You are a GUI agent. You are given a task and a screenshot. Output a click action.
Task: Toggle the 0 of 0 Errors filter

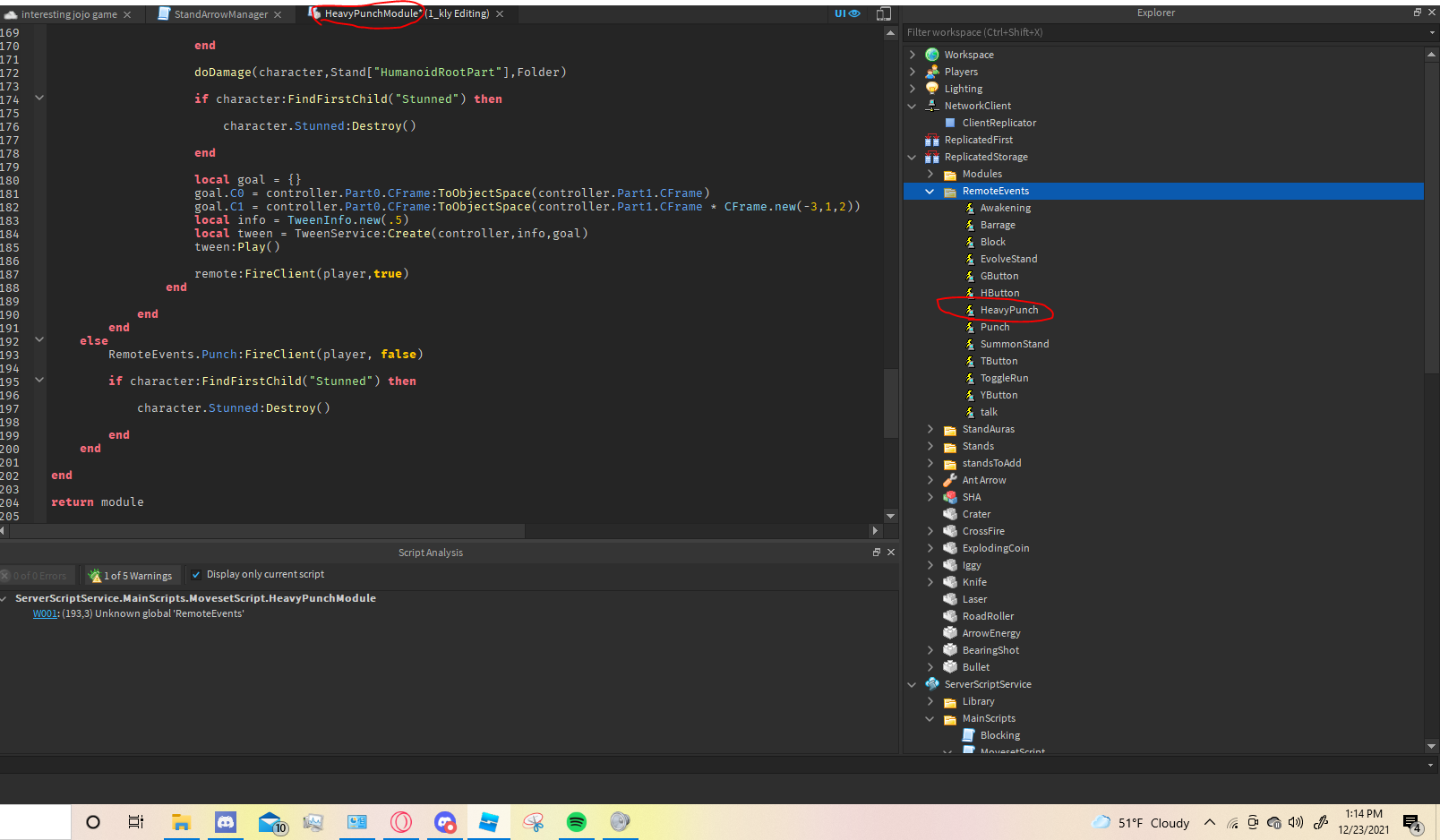tap(35, 576)
